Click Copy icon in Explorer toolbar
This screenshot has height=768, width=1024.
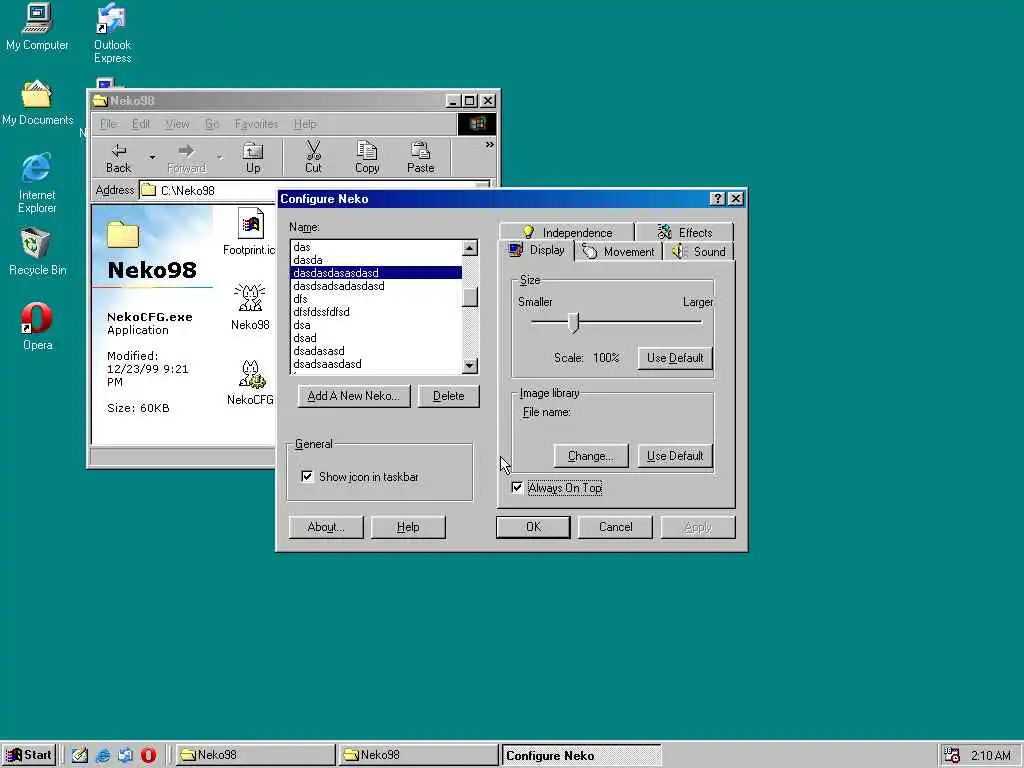coord(367,158)
